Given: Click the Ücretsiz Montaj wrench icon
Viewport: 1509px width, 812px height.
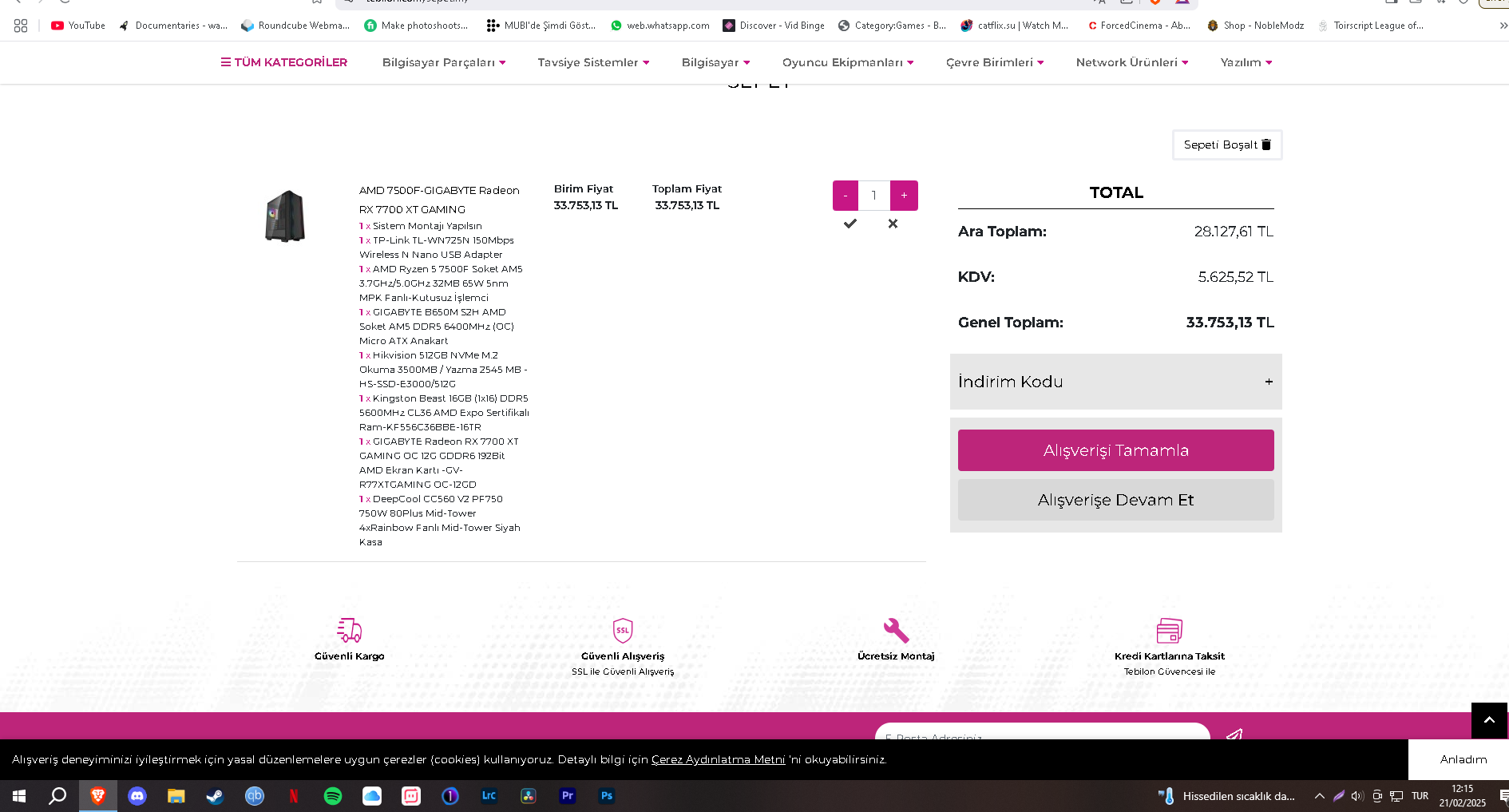Looking at the screenshot, I should [896, 630].
